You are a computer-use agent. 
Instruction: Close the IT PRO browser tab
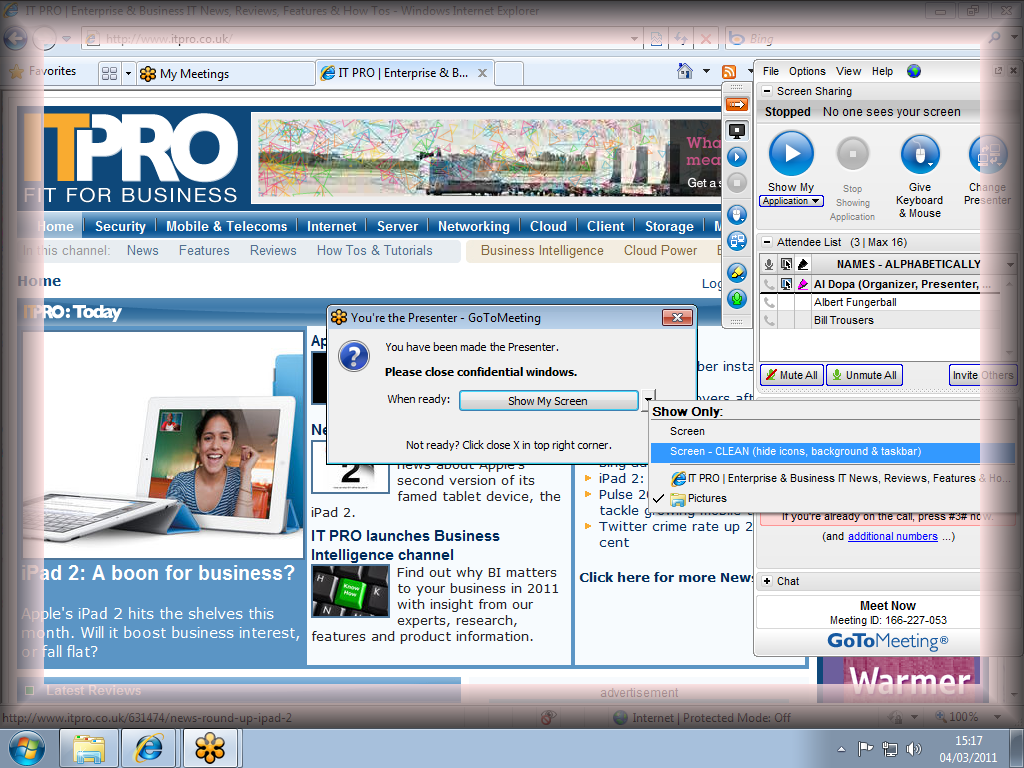[482, 73]
